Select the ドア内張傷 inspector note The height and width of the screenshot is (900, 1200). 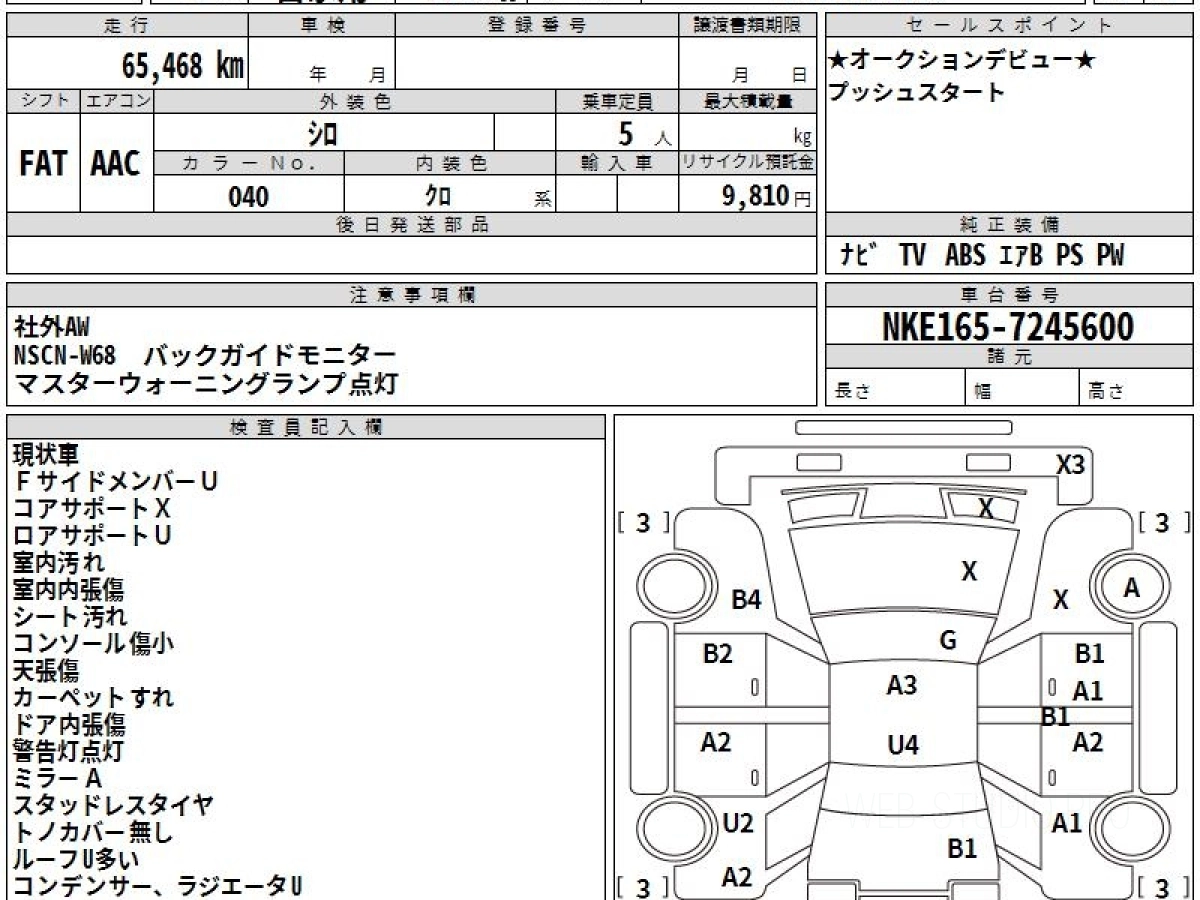[x=69, y=724]
